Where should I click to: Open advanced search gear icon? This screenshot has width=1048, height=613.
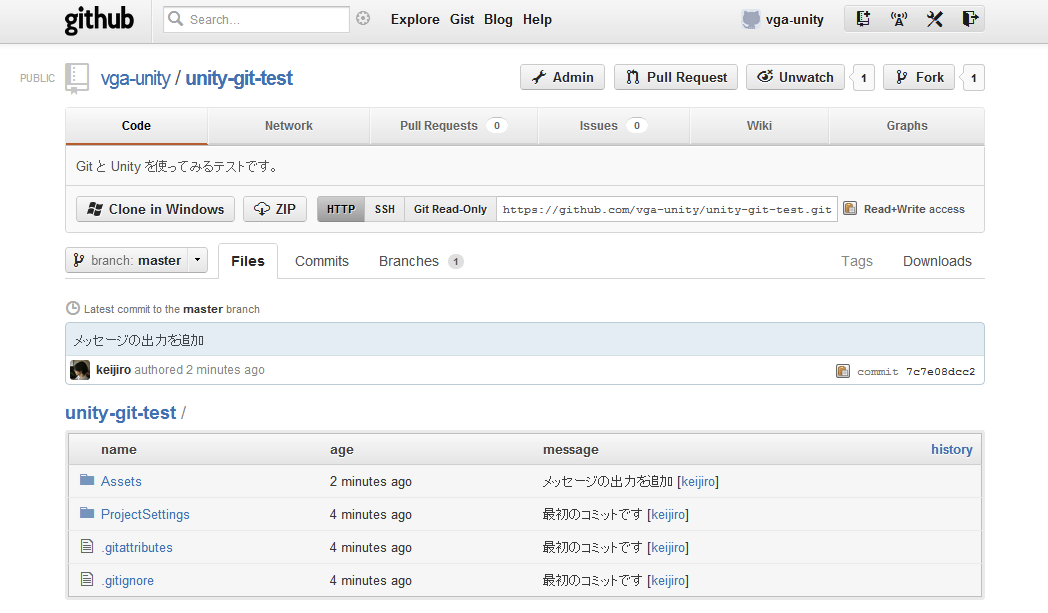tap(363, 19)
